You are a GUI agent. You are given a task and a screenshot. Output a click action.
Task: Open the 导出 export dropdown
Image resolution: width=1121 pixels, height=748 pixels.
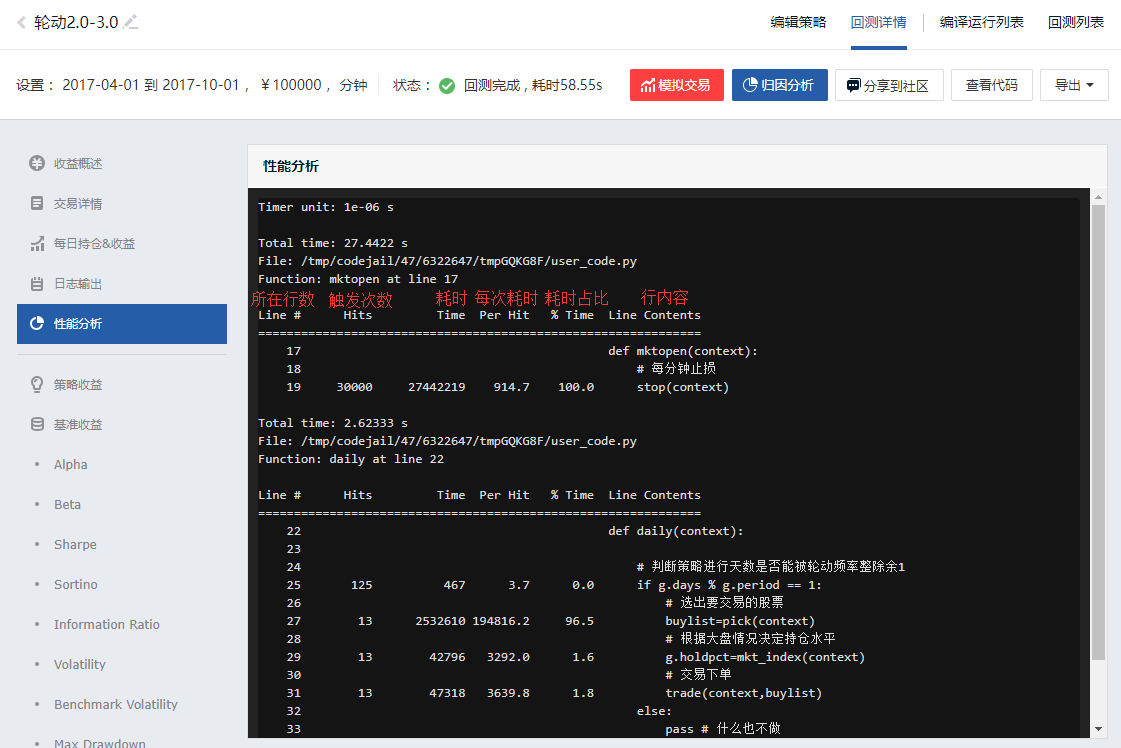coord(1074,85)
